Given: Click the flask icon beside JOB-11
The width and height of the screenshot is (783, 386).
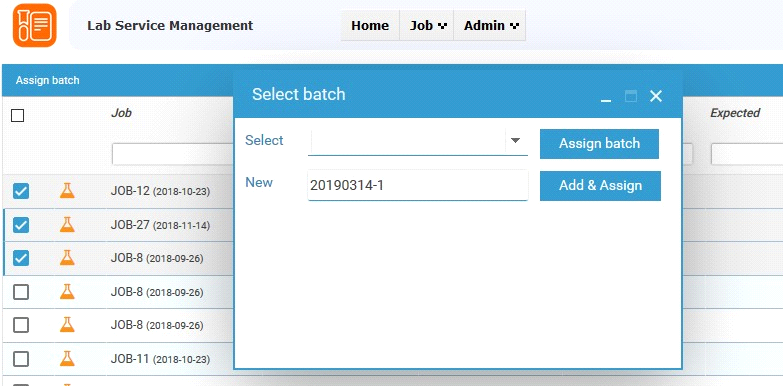Looking at the screenshot, I should (x=67, y=358).
